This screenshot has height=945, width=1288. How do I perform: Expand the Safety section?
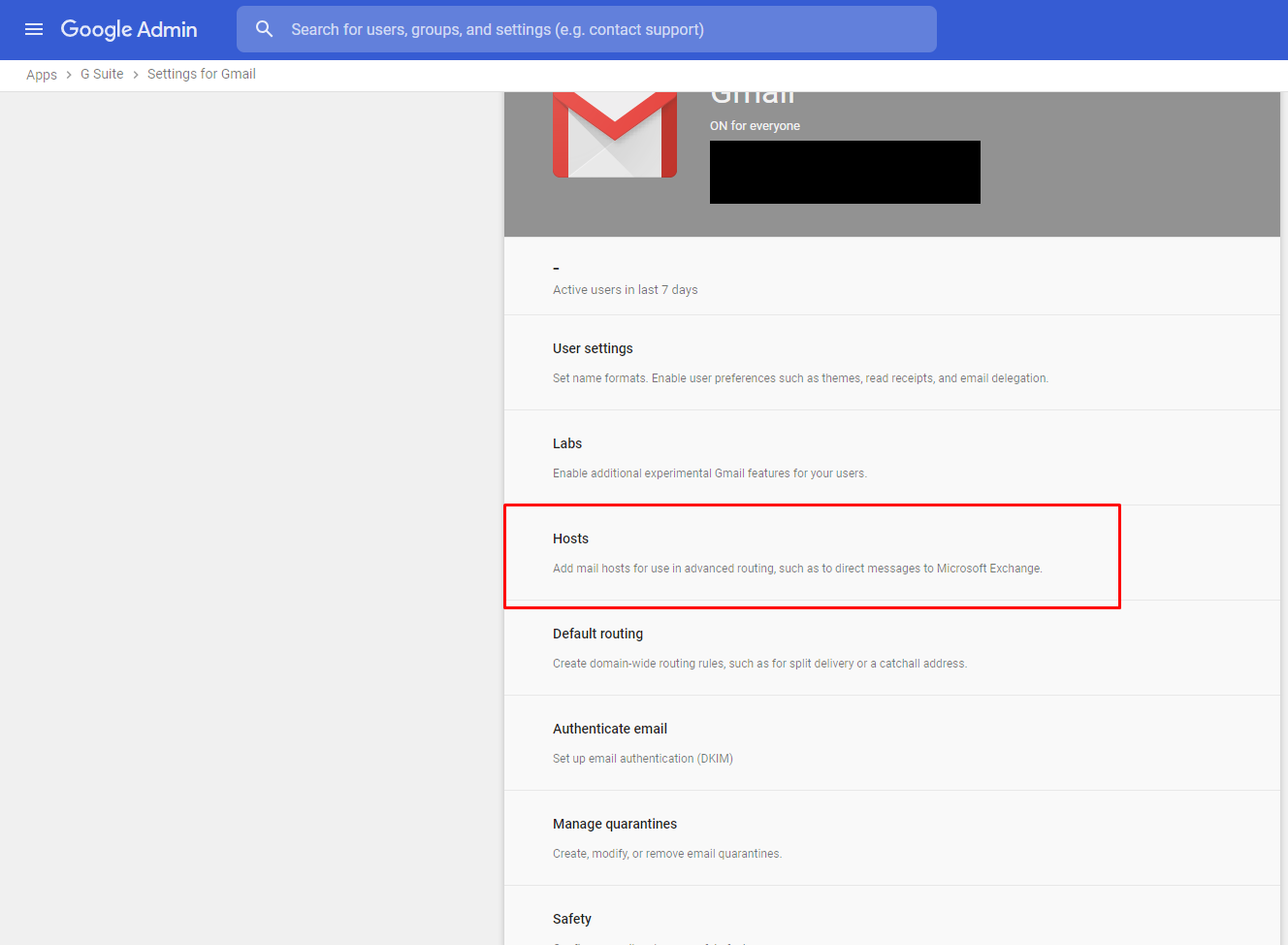[572, 919]
